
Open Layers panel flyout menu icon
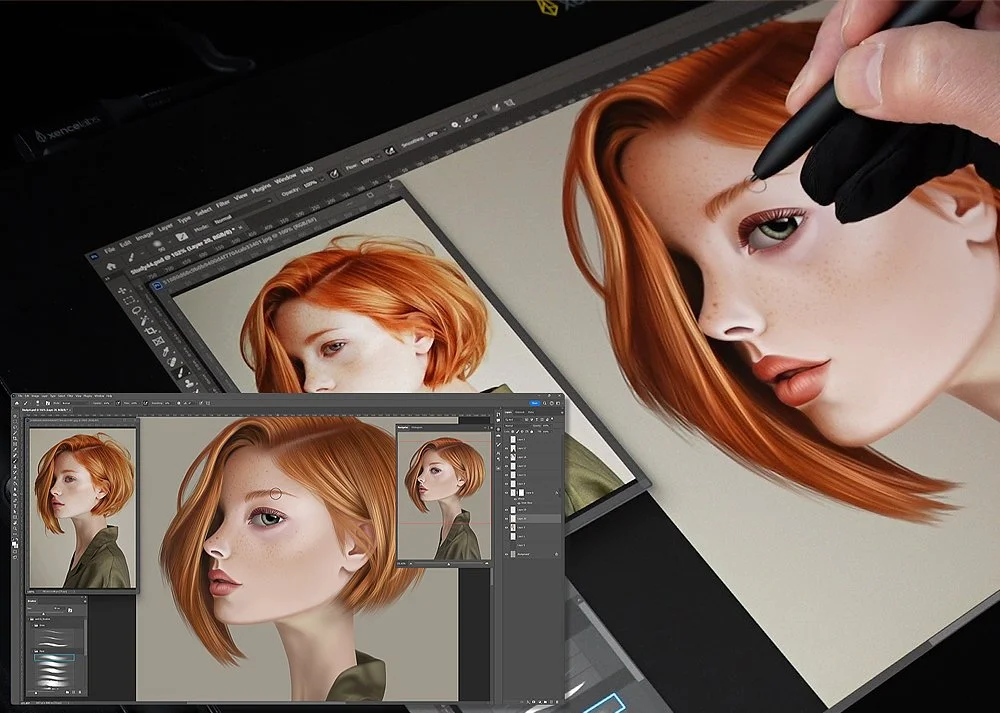tap(562, 413)
